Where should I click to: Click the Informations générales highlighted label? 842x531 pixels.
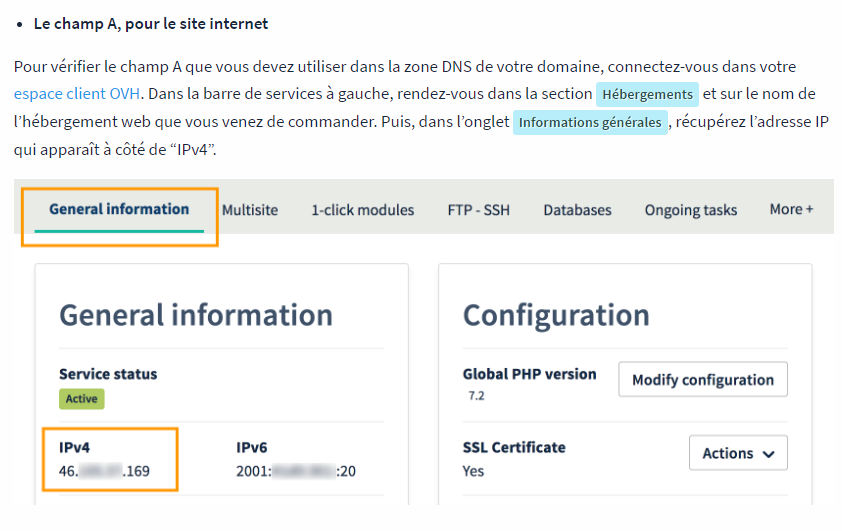coord(590,123)
